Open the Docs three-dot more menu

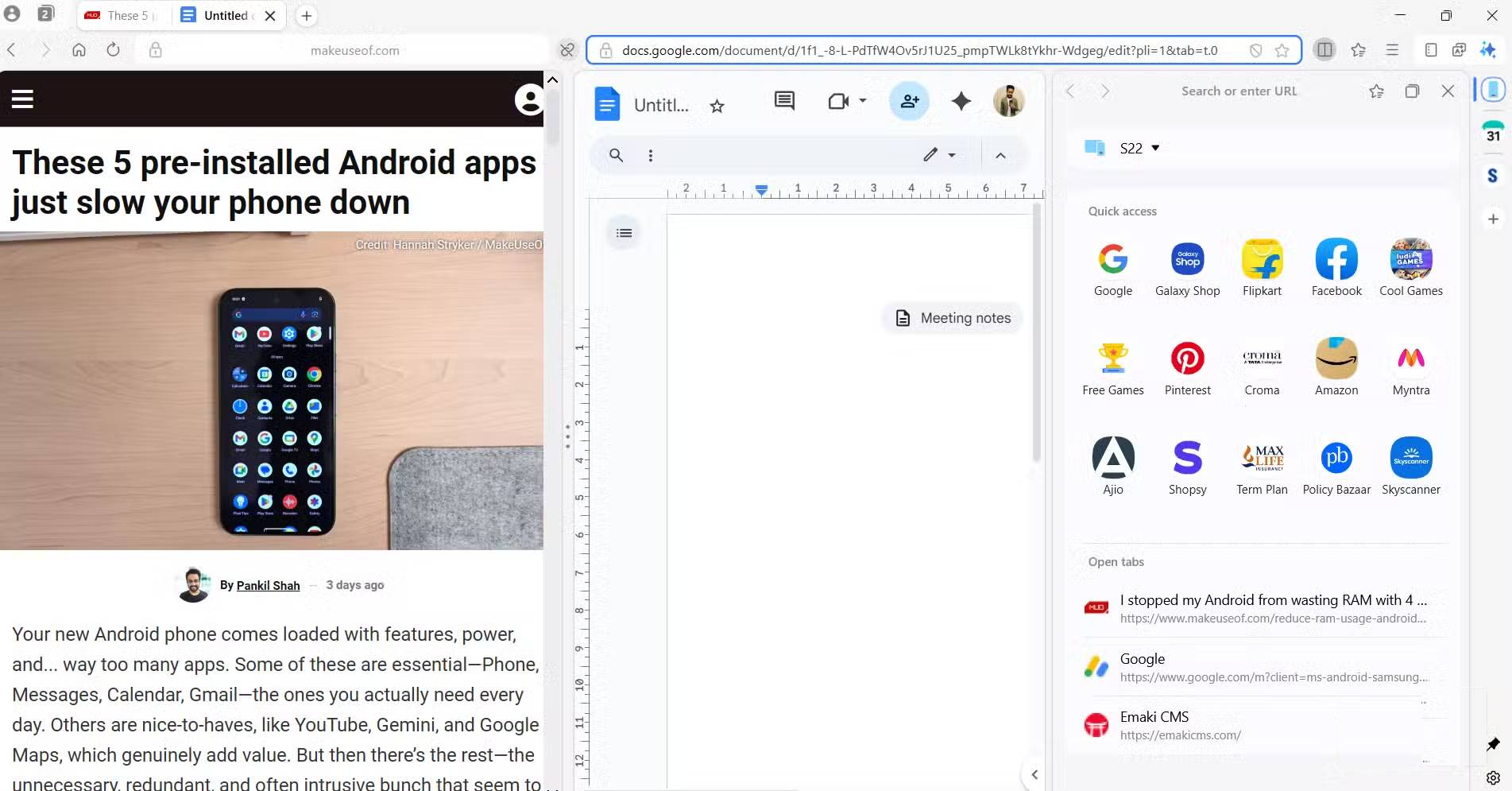pos(651,155)
